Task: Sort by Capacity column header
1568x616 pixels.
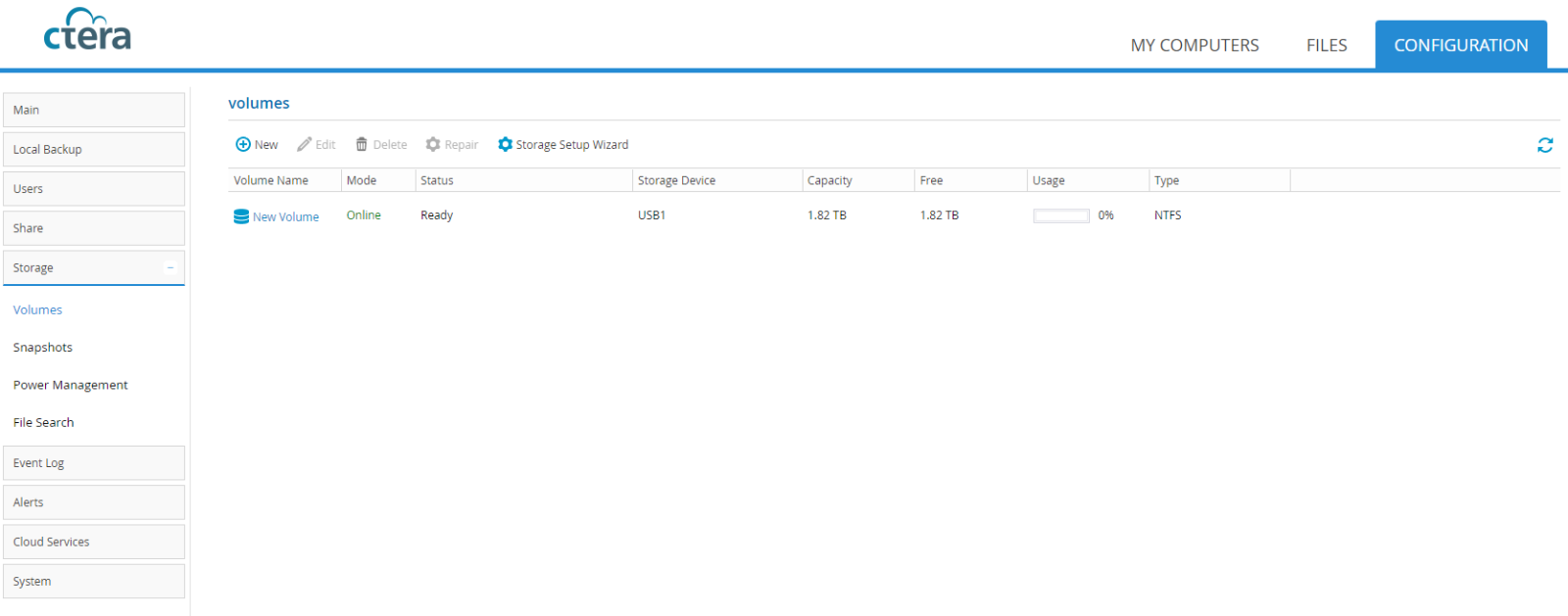Action: 858,180
